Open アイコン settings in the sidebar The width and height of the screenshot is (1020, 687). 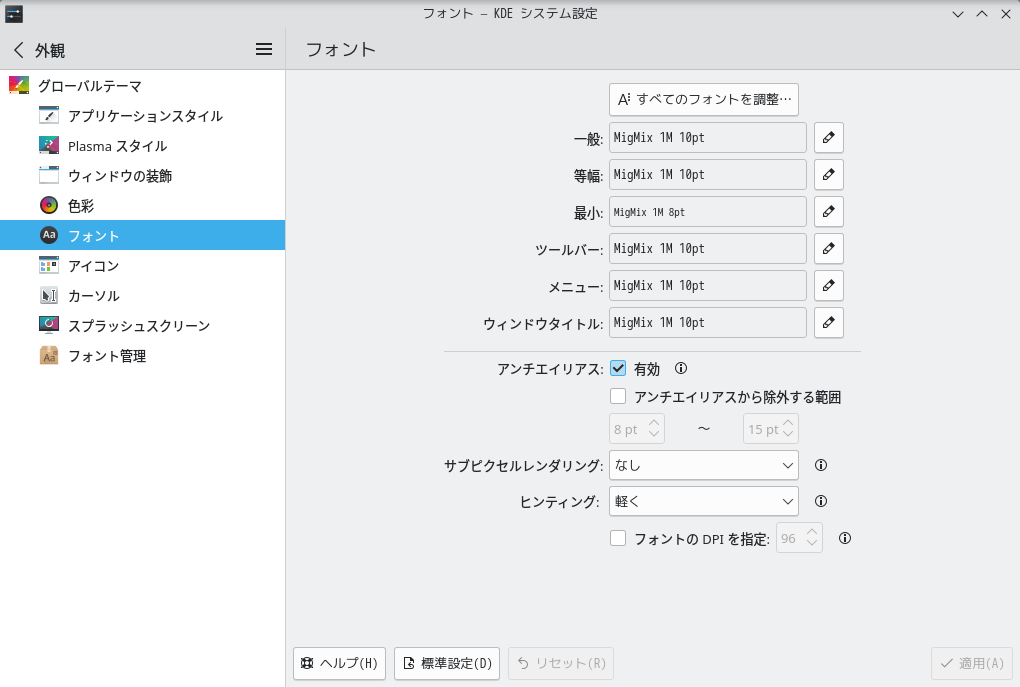[93, 266]
